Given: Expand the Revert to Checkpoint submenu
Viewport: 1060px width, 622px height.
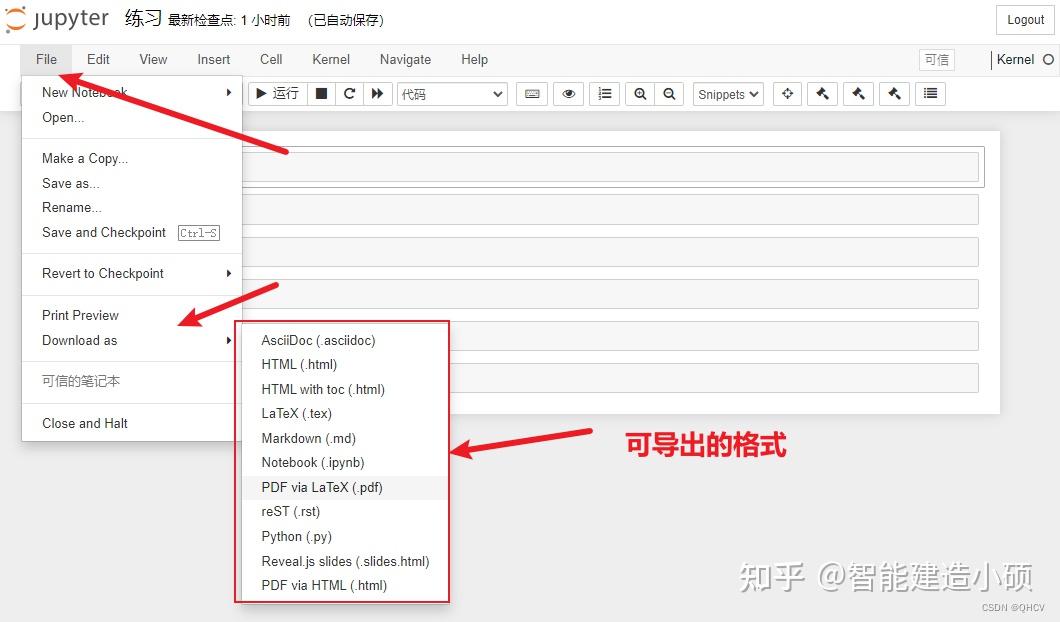Looking at the screenshot, I should 102,273.
